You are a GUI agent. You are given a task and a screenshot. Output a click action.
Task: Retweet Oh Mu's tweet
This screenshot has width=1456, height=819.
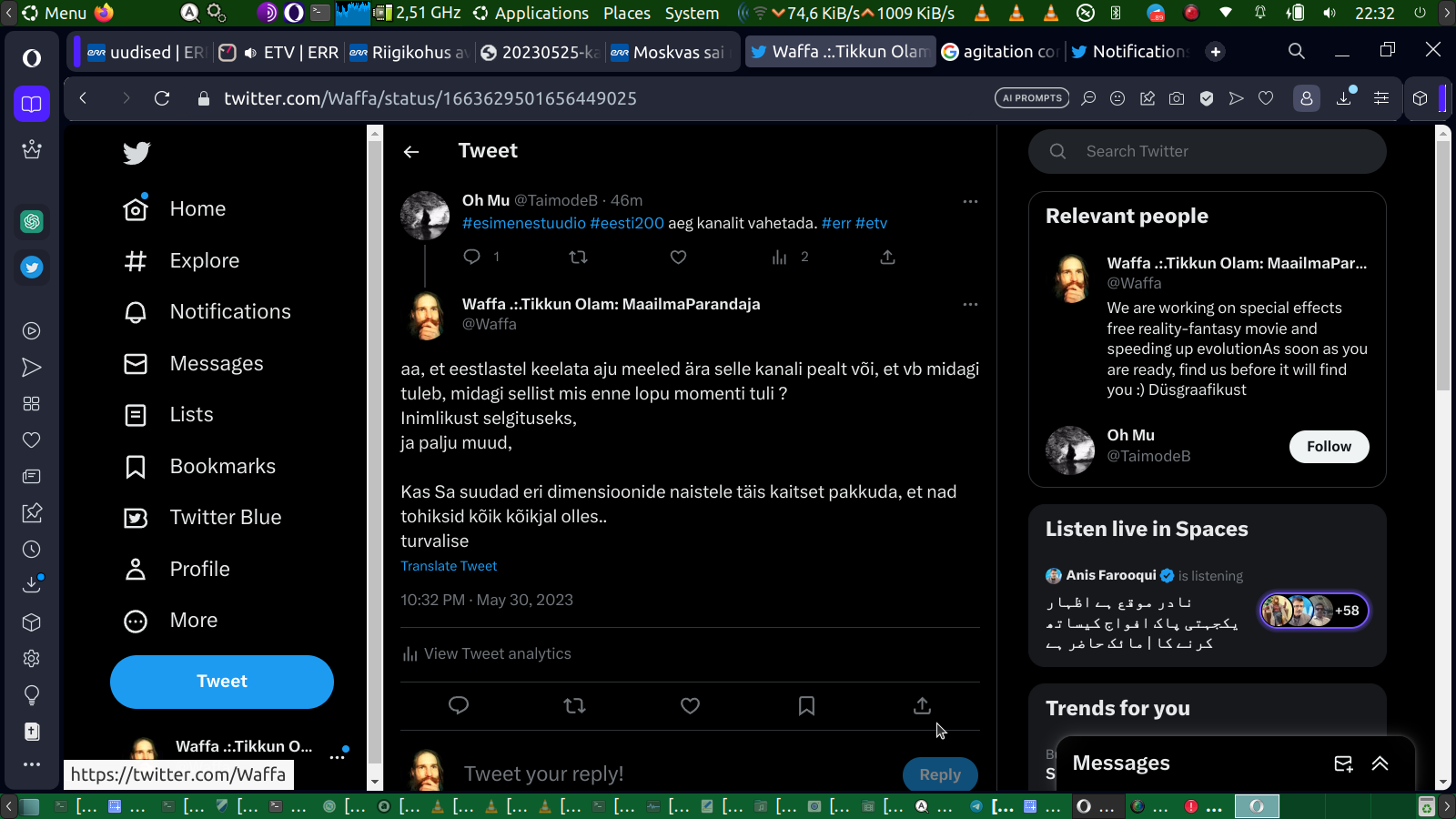578,257
